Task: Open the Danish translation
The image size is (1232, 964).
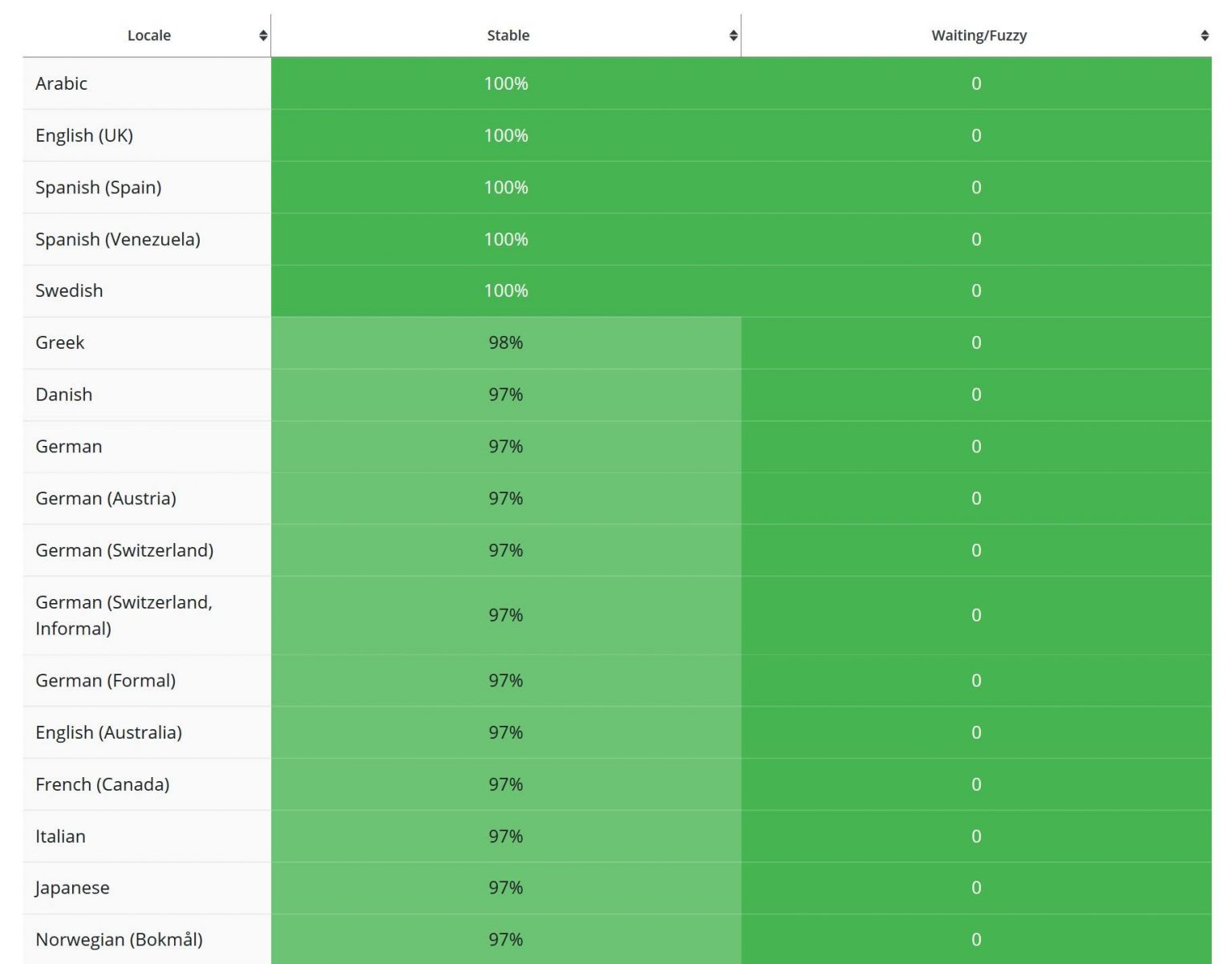Action: 63,395
